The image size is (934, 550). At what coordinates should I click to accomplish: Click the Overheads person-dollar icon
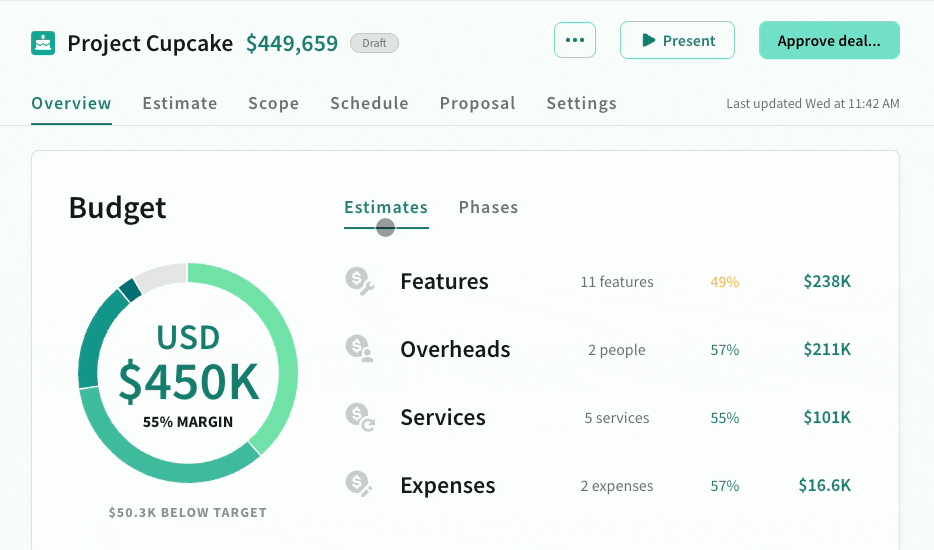click(359, 349)
